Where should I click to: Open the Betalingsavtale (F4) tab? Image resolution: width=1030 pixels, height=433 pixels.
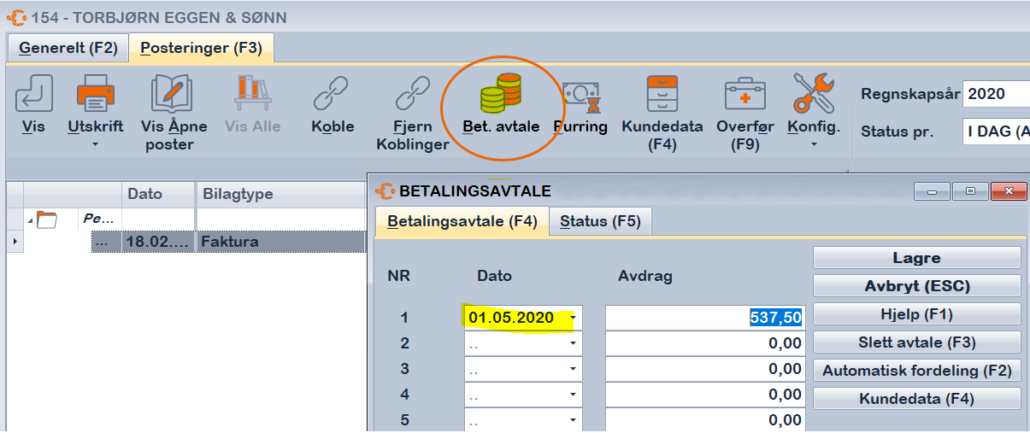coord(462,221)
